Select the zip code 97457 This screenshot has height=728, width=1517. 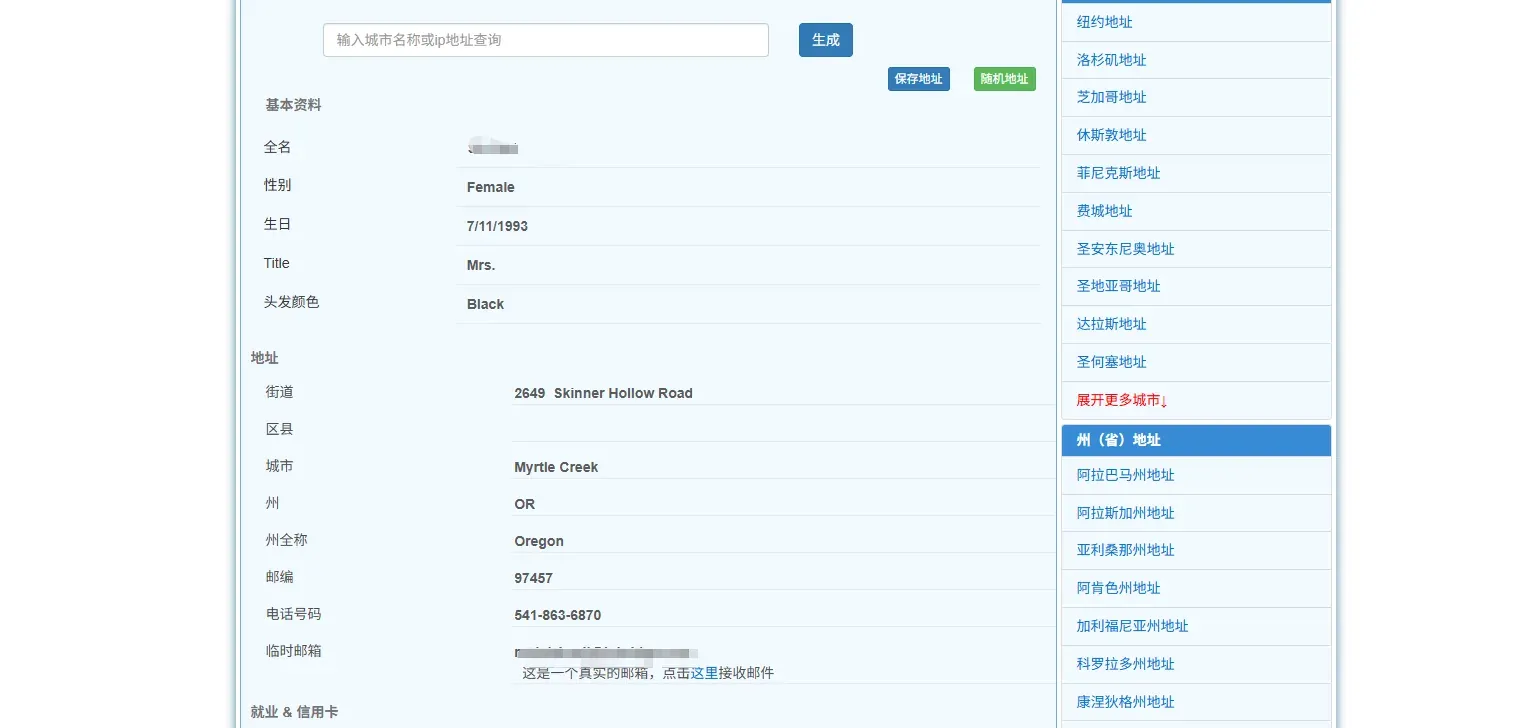[x=533, y=578]
